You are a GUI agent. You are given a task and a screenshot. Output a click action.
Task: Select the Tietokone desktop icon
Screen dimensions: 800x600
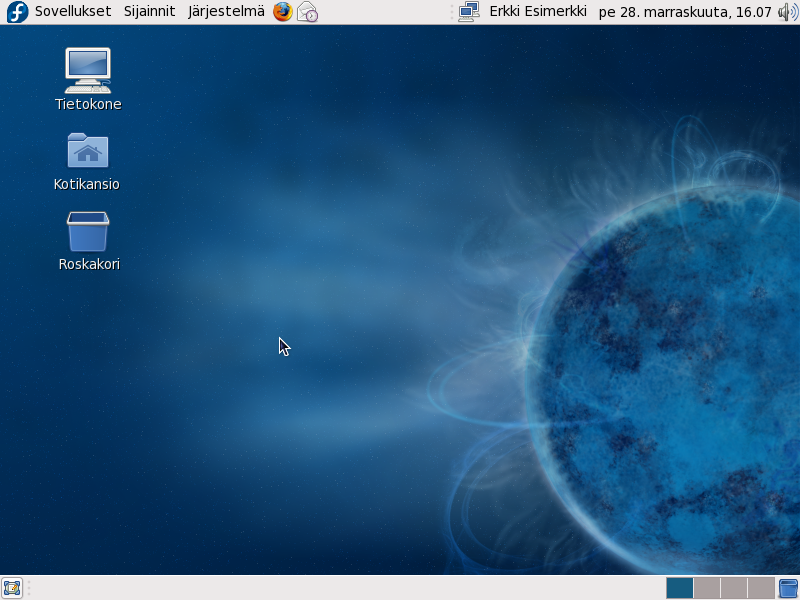(x=88, y=70)
